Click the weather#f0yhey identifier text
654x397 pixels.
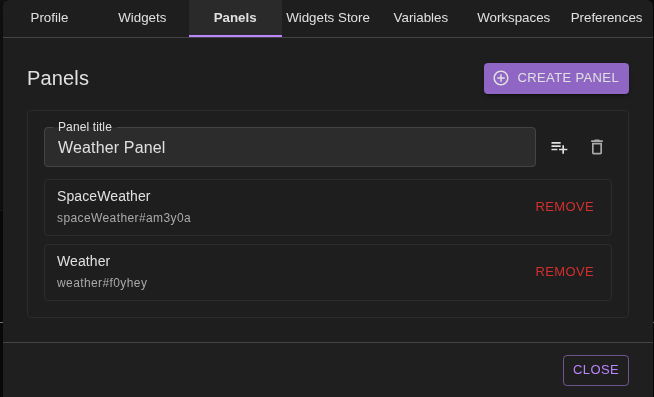102,283
